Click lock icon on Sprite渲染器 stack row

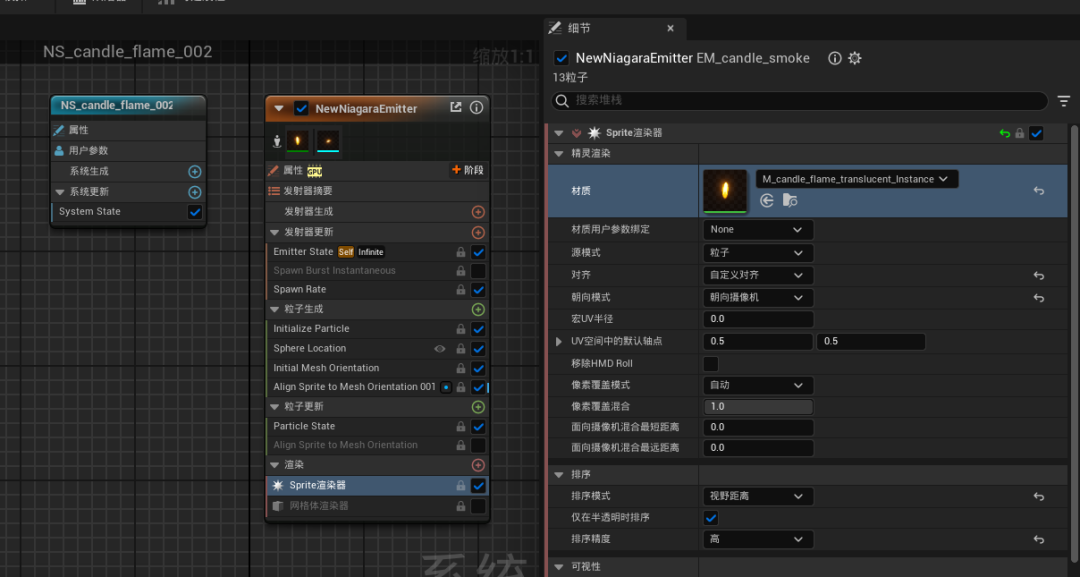461,486
